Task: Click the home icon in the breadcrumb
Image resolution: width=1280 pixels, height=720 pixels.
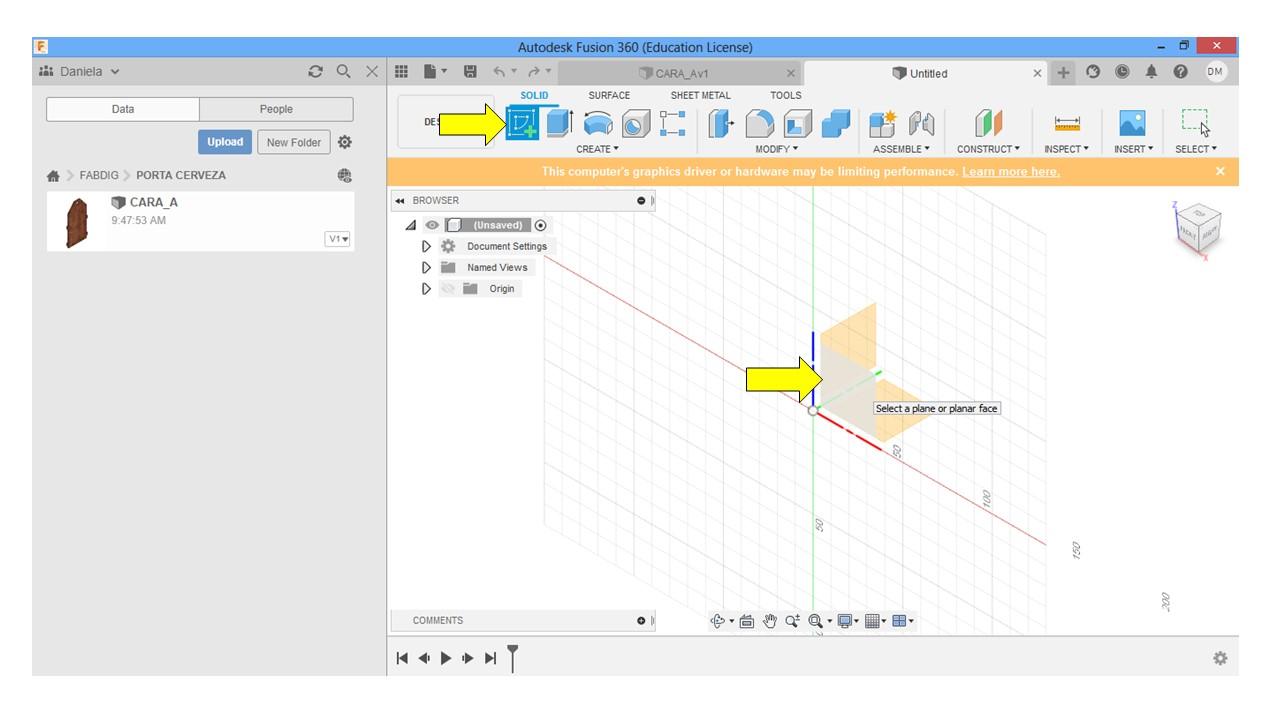Action: (x=53, y=176)
